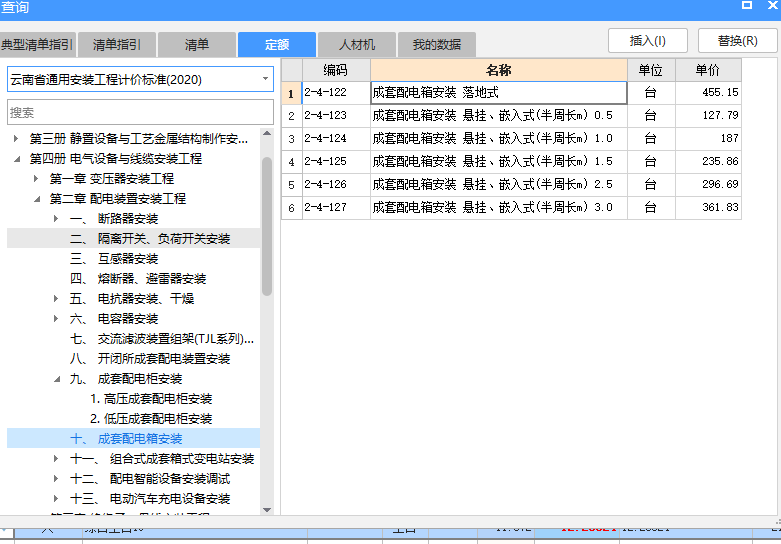Expand 六、电容器安装 node

pos(56,318)
